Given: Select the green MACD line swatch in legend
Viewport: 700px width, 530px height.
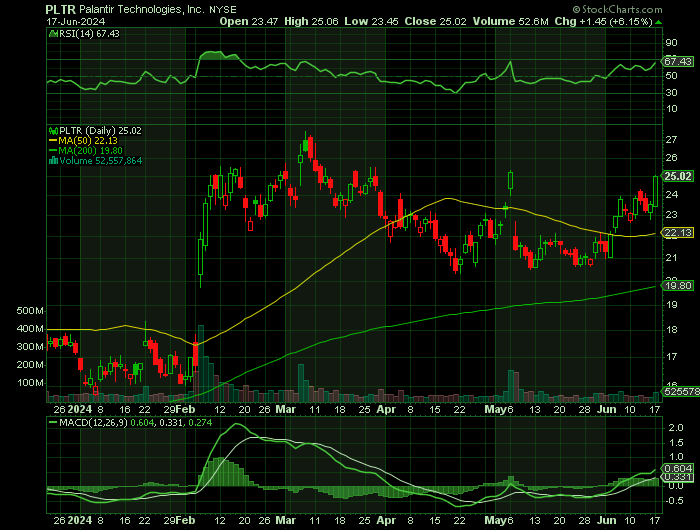Looking at the screenshot, I should pyautogui.click(x=53, y=422).
